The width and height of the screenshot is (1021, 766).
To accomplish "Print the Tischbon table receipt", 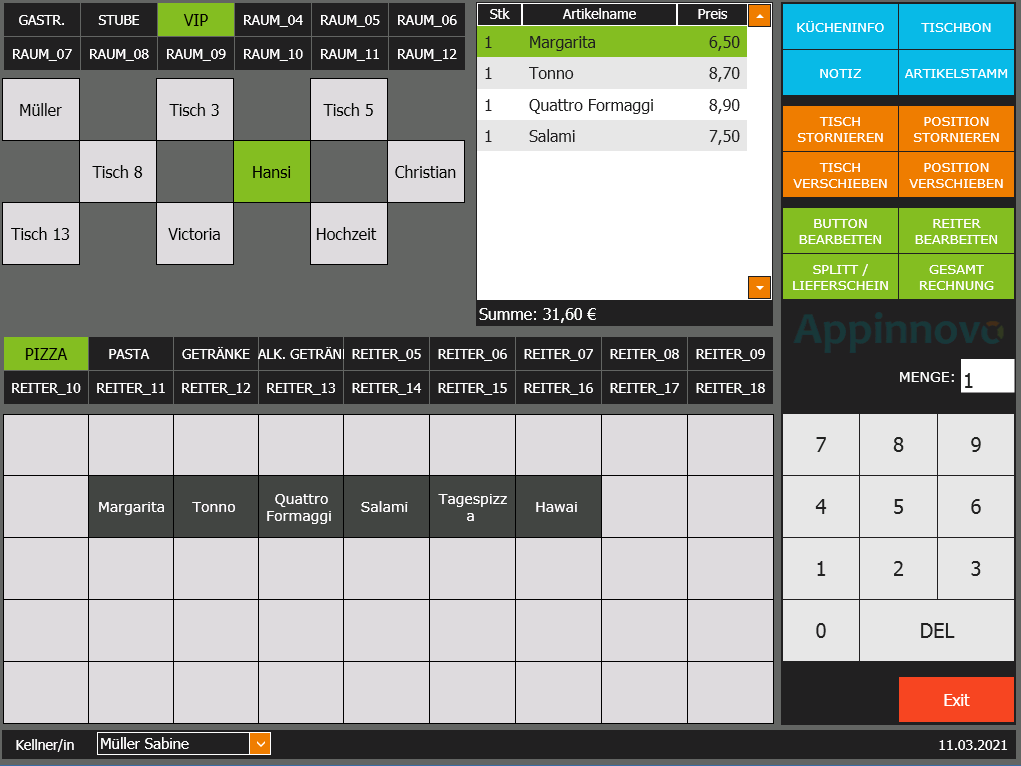I will [x=955, y=28].
